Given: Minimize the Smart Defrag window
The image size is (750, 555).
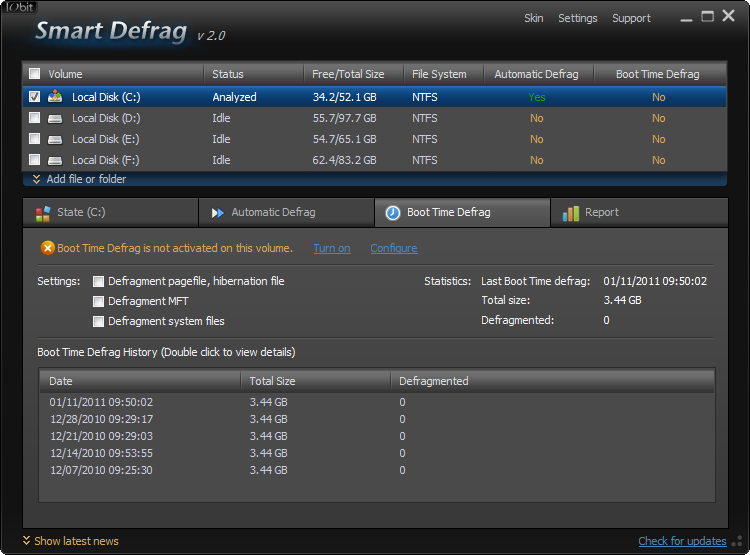Looking at the screenshot, I should pos(686,19).
